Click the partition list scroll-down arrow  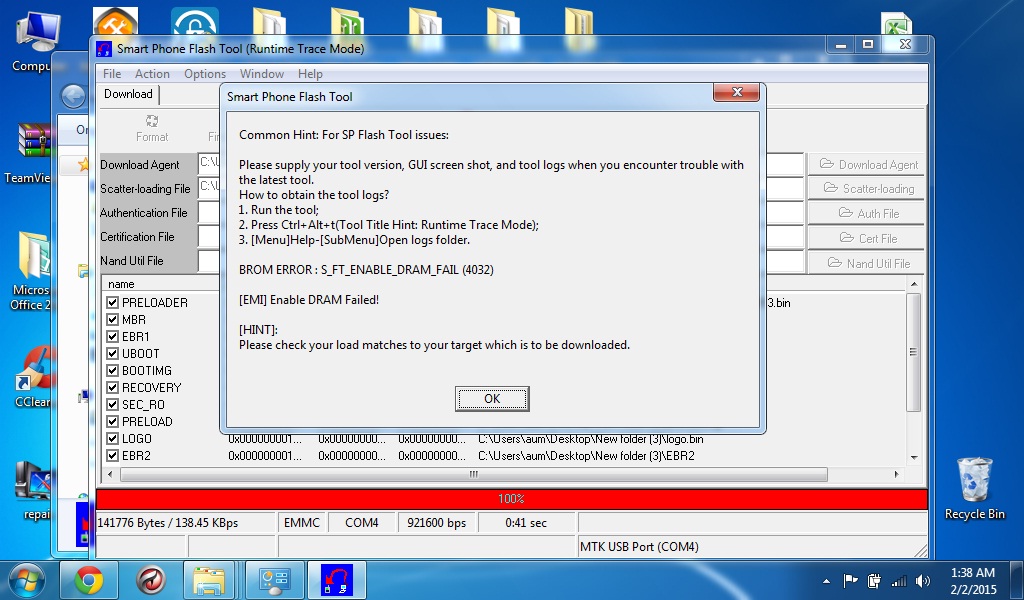coord(914,457)
